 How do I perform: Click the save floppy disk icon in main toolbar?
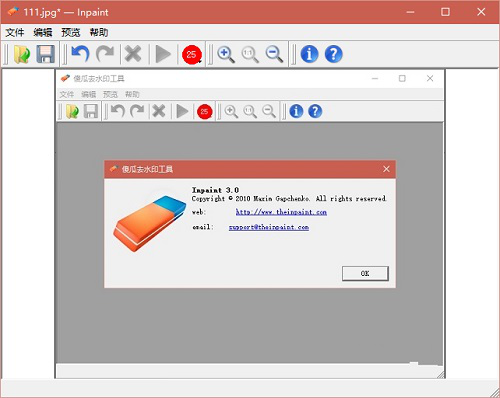click(x=45, y=54)
